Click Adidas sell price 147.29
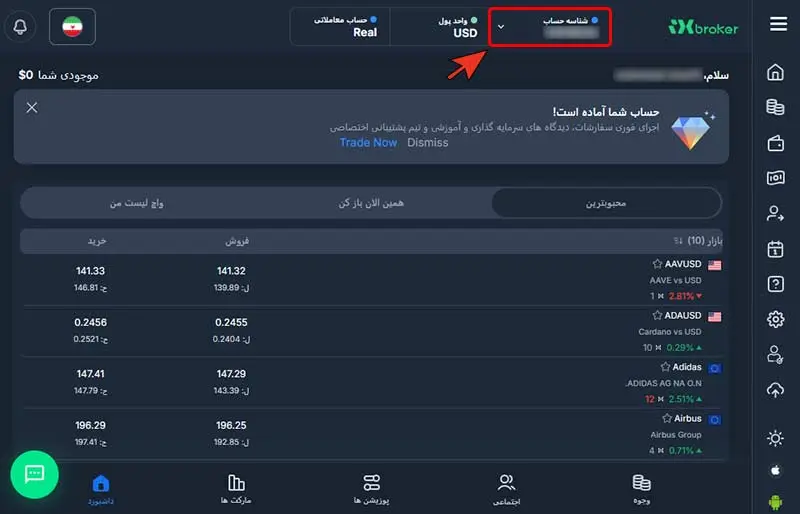This screenshot has height=514, width=800. [x=231, y=374]
